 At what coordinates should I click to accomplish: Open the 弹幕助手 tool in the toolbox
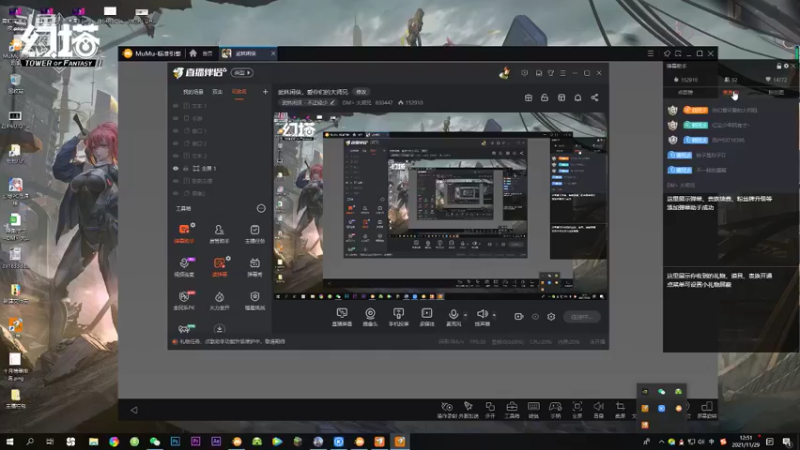point(184,233)
